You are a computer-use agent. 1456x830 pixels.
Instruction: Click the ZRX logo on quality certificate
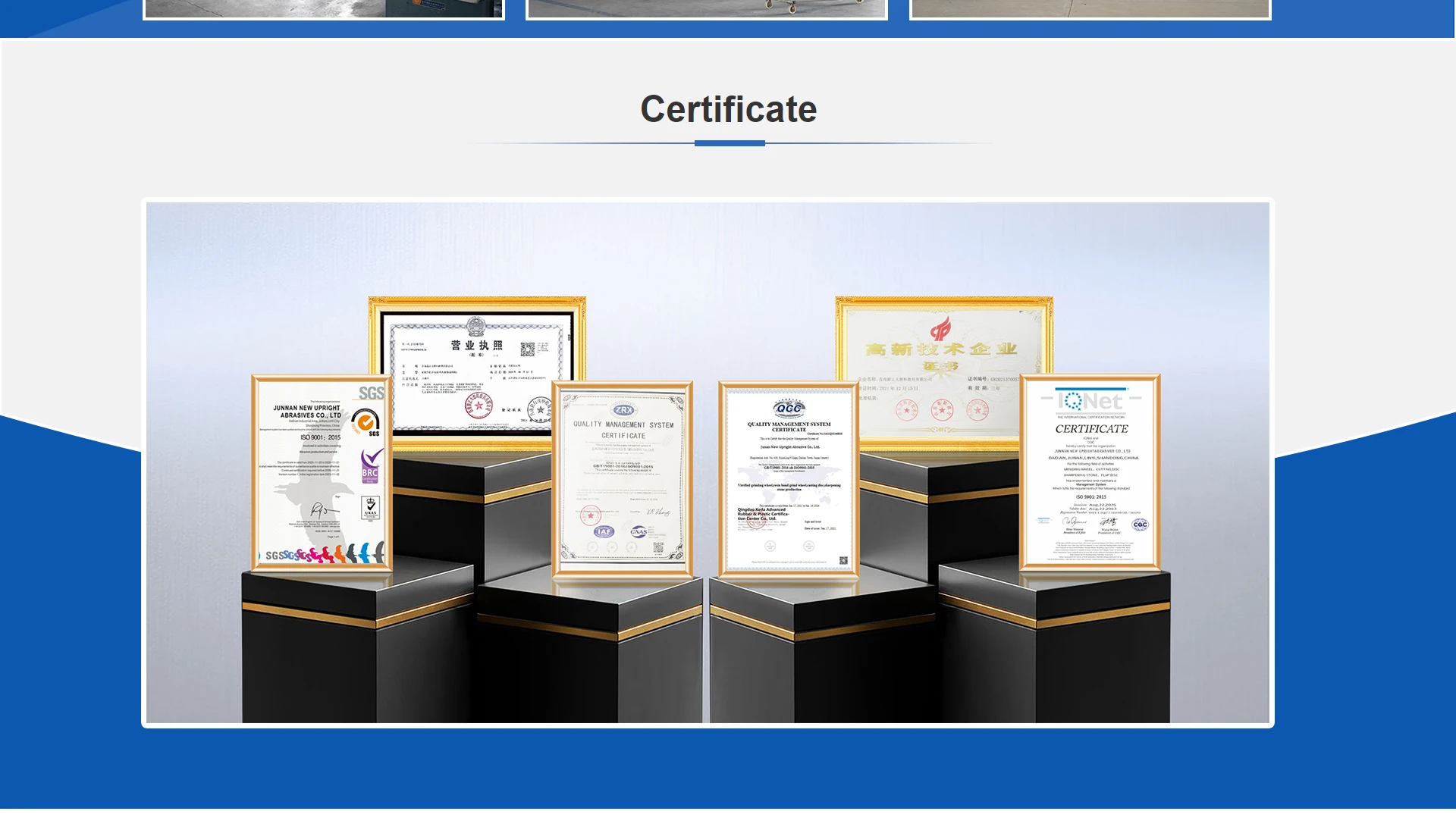[623, 409]
